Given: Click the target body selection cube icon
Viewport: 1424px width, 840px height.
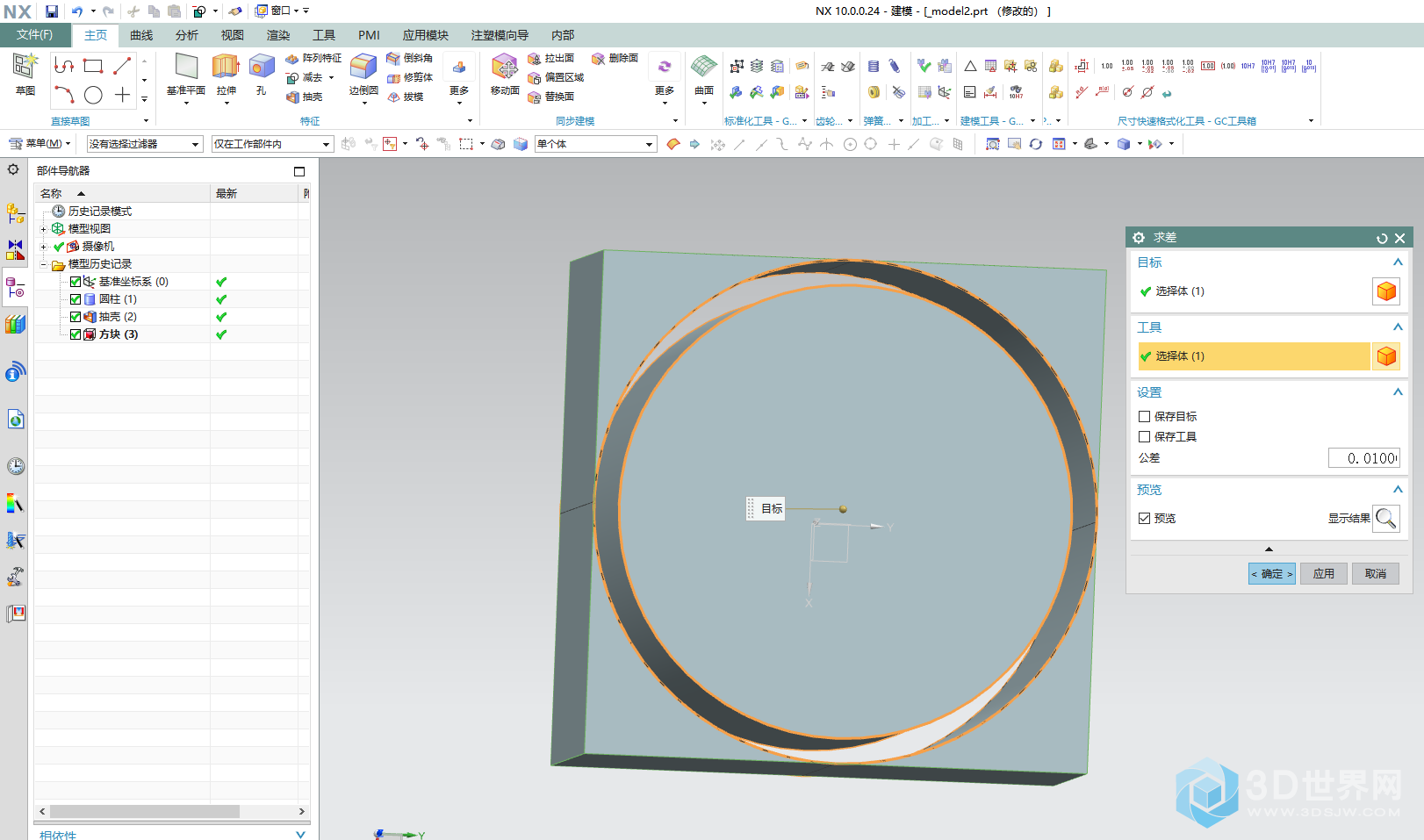Looking at the screenshot, I should [x=1386, y=291].
